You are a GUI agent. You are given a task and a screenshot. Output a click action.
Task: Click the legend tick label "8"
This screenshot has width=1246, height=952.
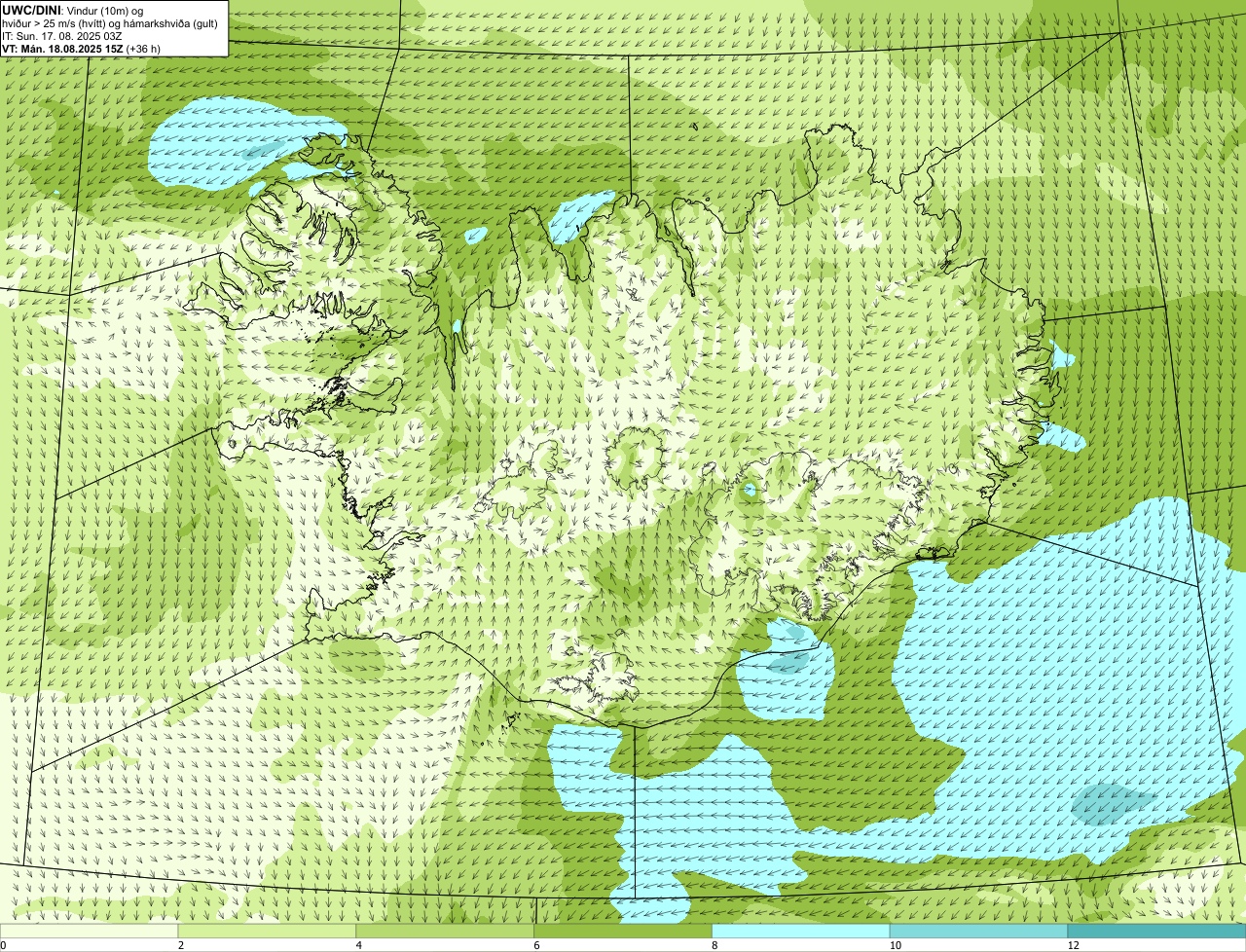coord(715,945)
